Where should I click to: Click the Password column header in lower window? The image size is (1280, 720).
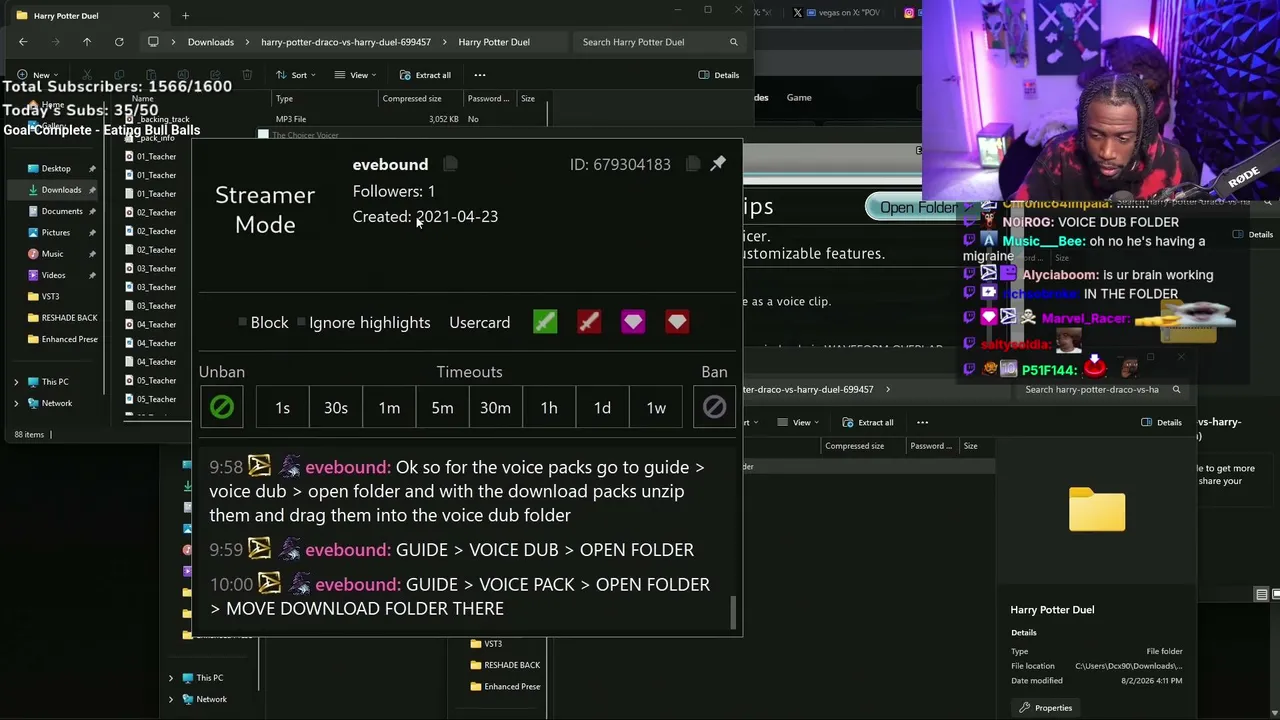pyautogui.click(x=931, y=445)
